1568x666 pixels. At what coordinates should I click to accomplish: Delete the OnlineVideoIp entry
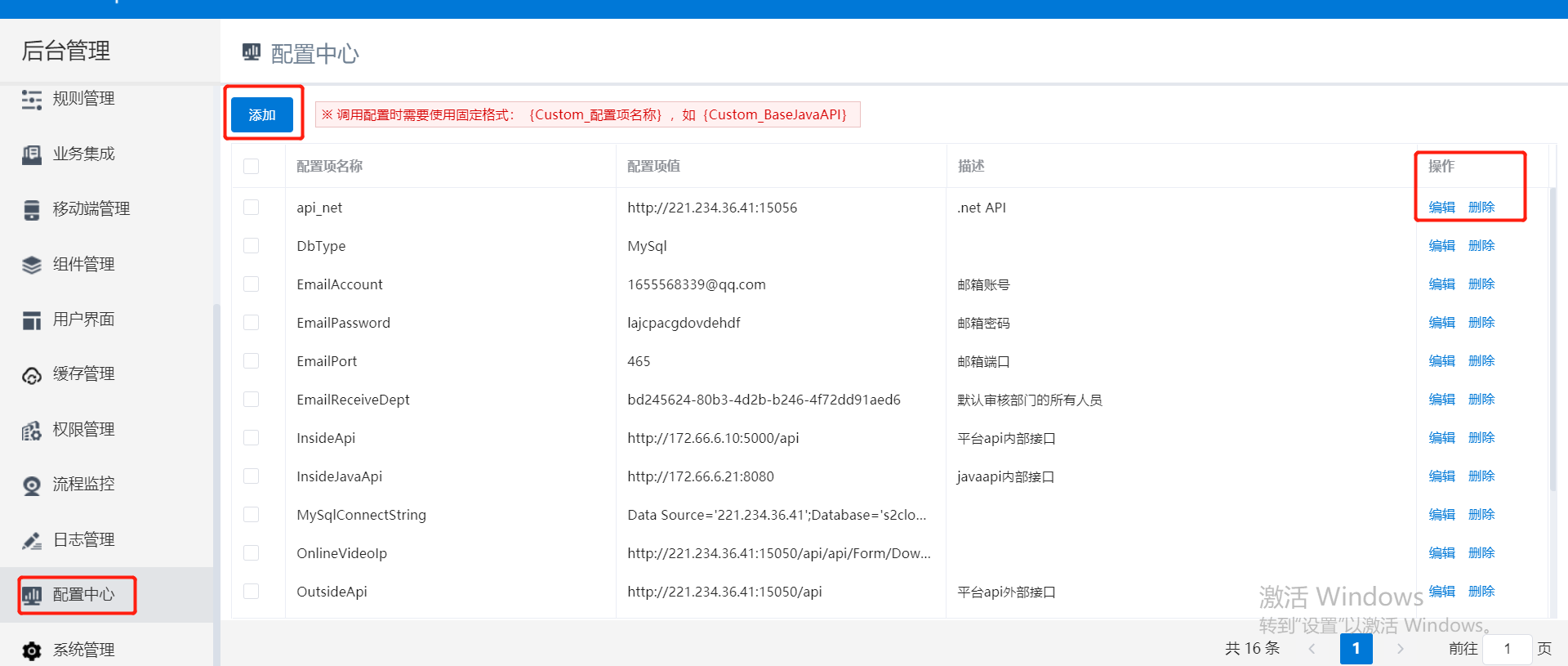coord(1481,553)
